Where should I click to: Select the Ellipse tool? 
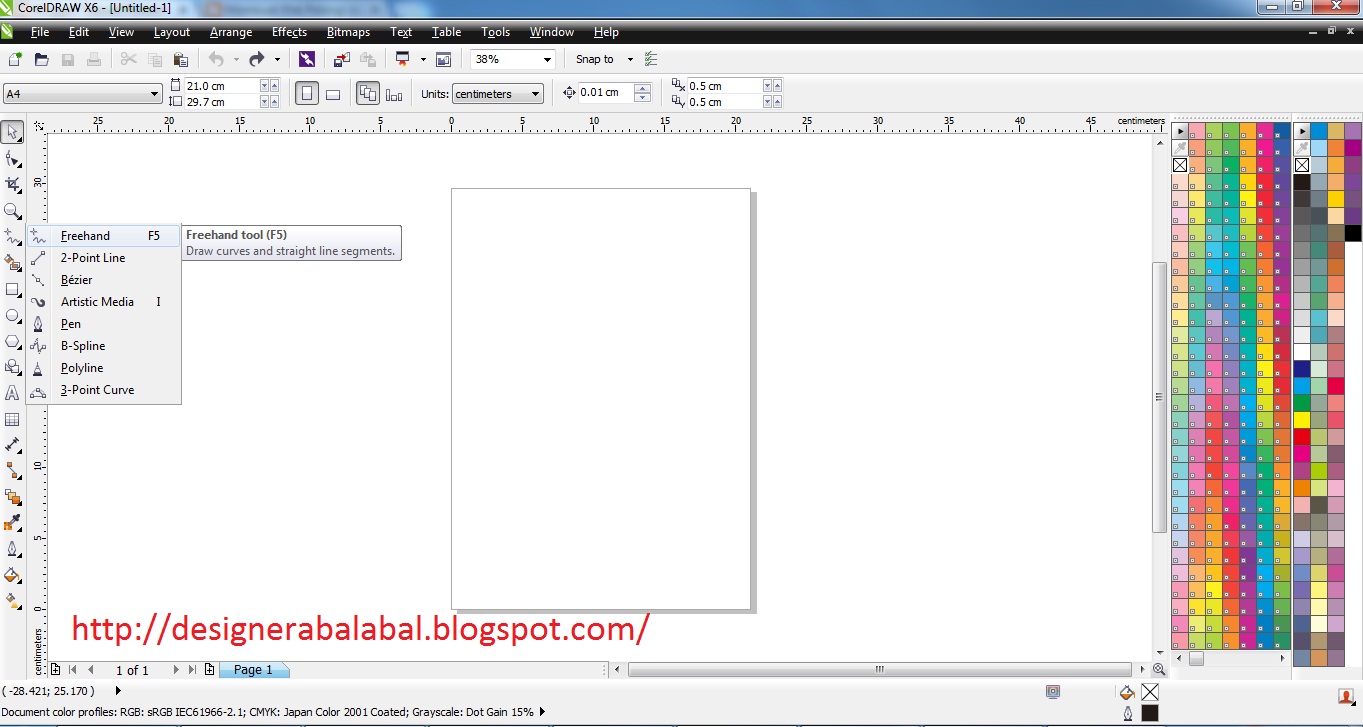(13, 315)
